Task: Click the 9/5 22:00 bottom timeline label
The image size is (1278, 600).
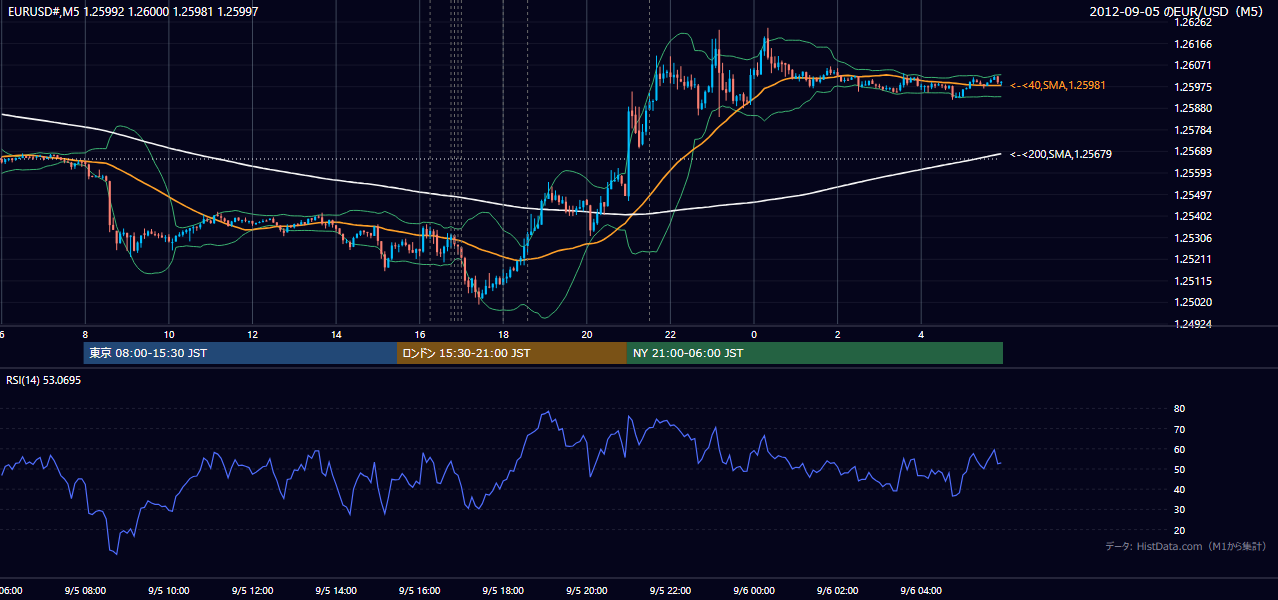Action: coord(670,591)
